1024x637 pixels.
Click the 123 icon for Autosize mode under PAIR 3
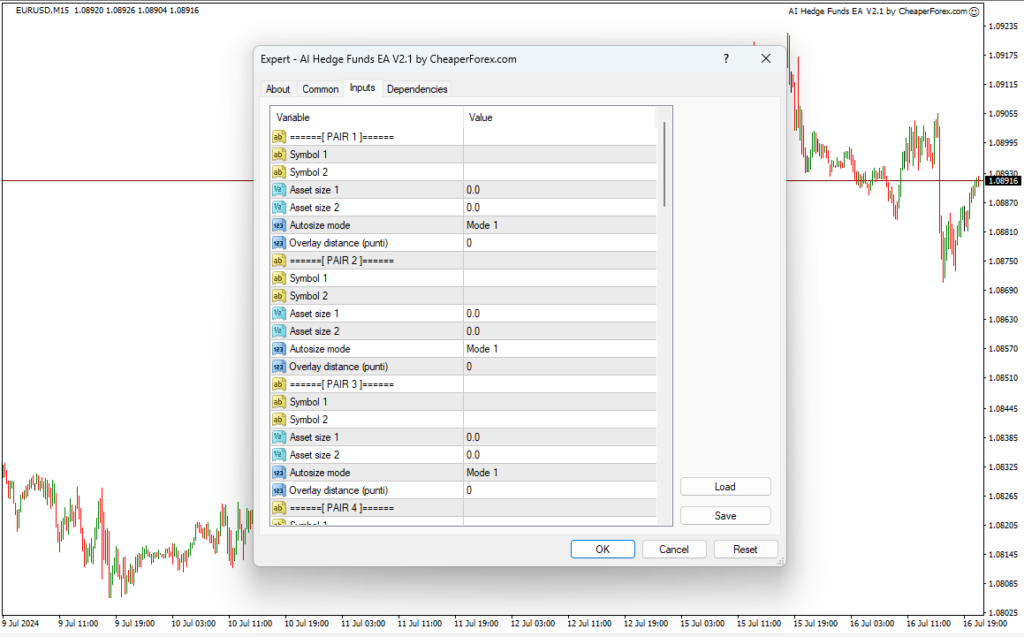[x=278, y=472]
